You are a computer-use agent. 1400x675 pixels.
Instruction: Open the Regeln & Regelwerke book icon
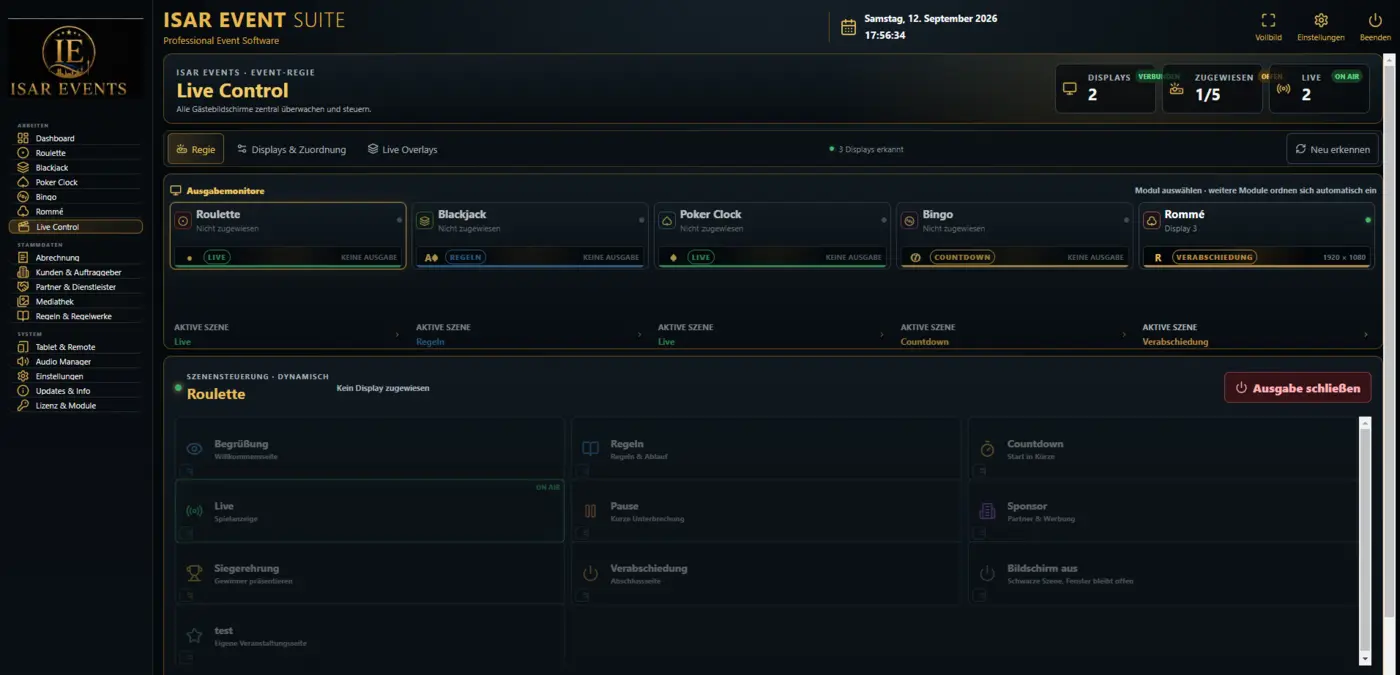coord(23,316)
